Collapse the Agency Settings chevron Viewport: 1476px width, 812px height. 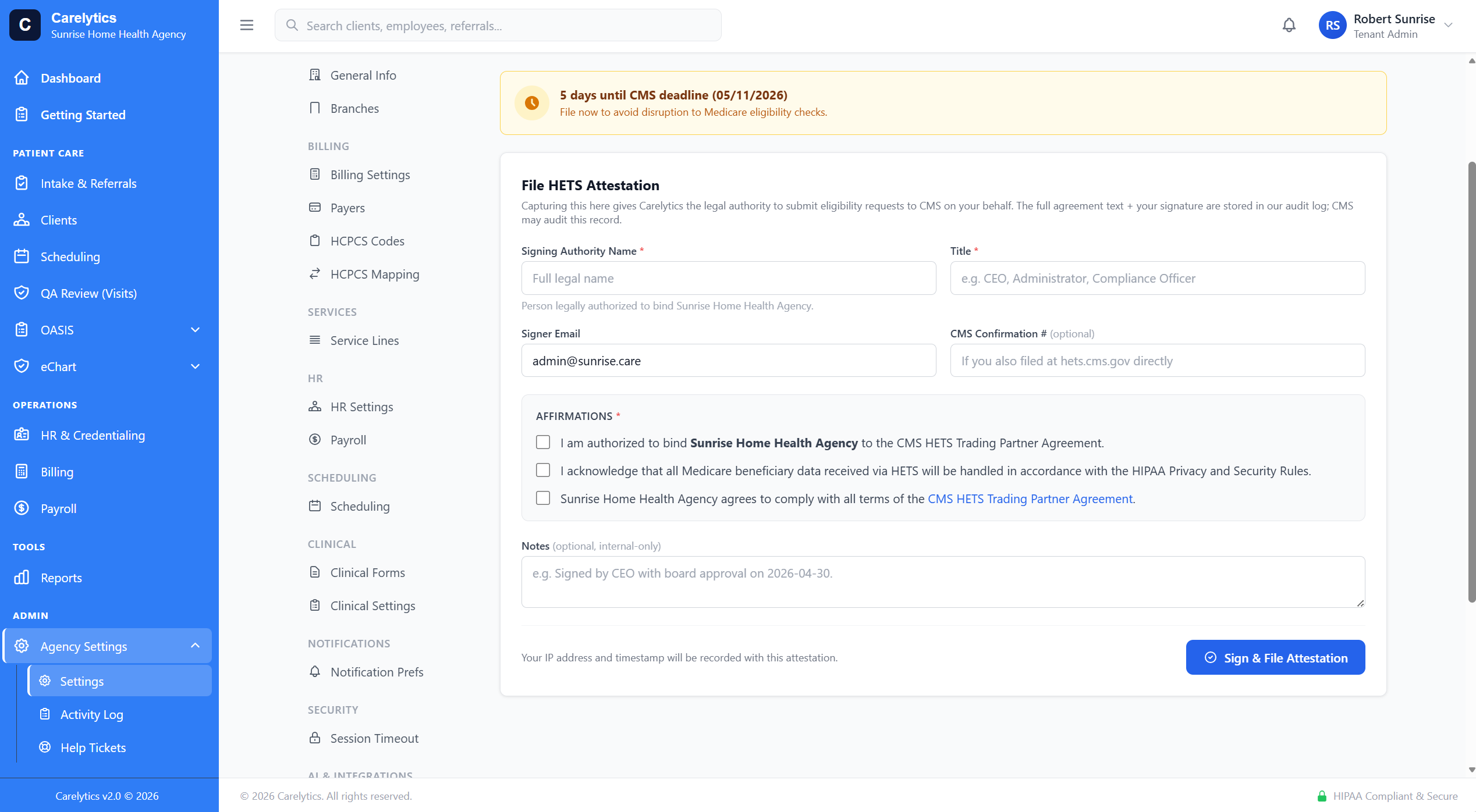coord(196,646)
